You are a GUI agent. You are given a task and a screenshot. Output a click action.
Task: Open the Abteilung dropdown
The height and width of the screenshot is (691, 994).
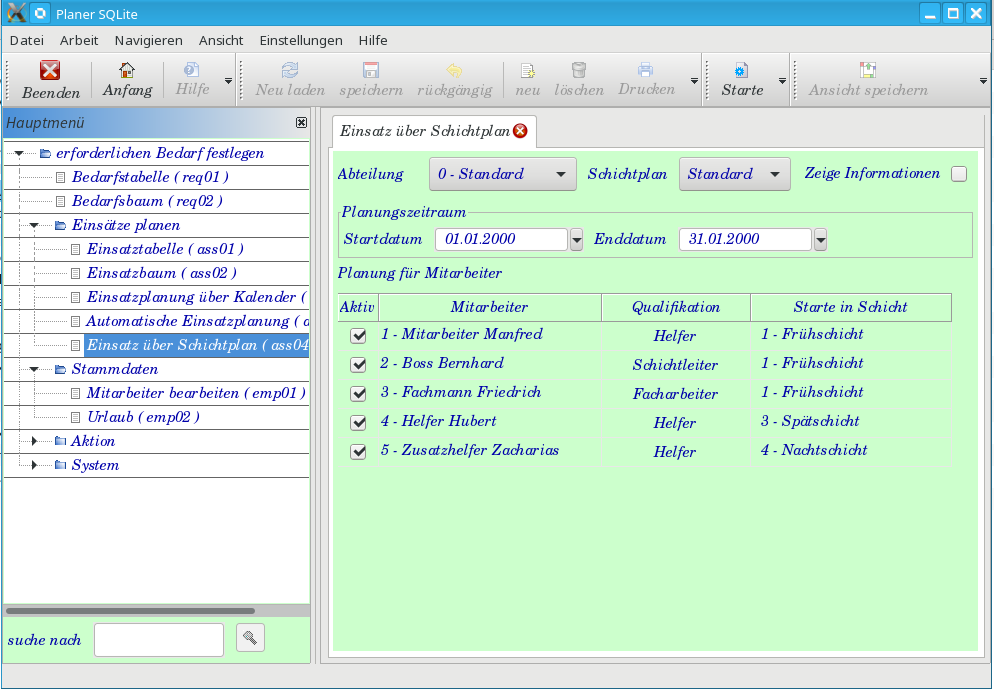[x=502, y=174]
